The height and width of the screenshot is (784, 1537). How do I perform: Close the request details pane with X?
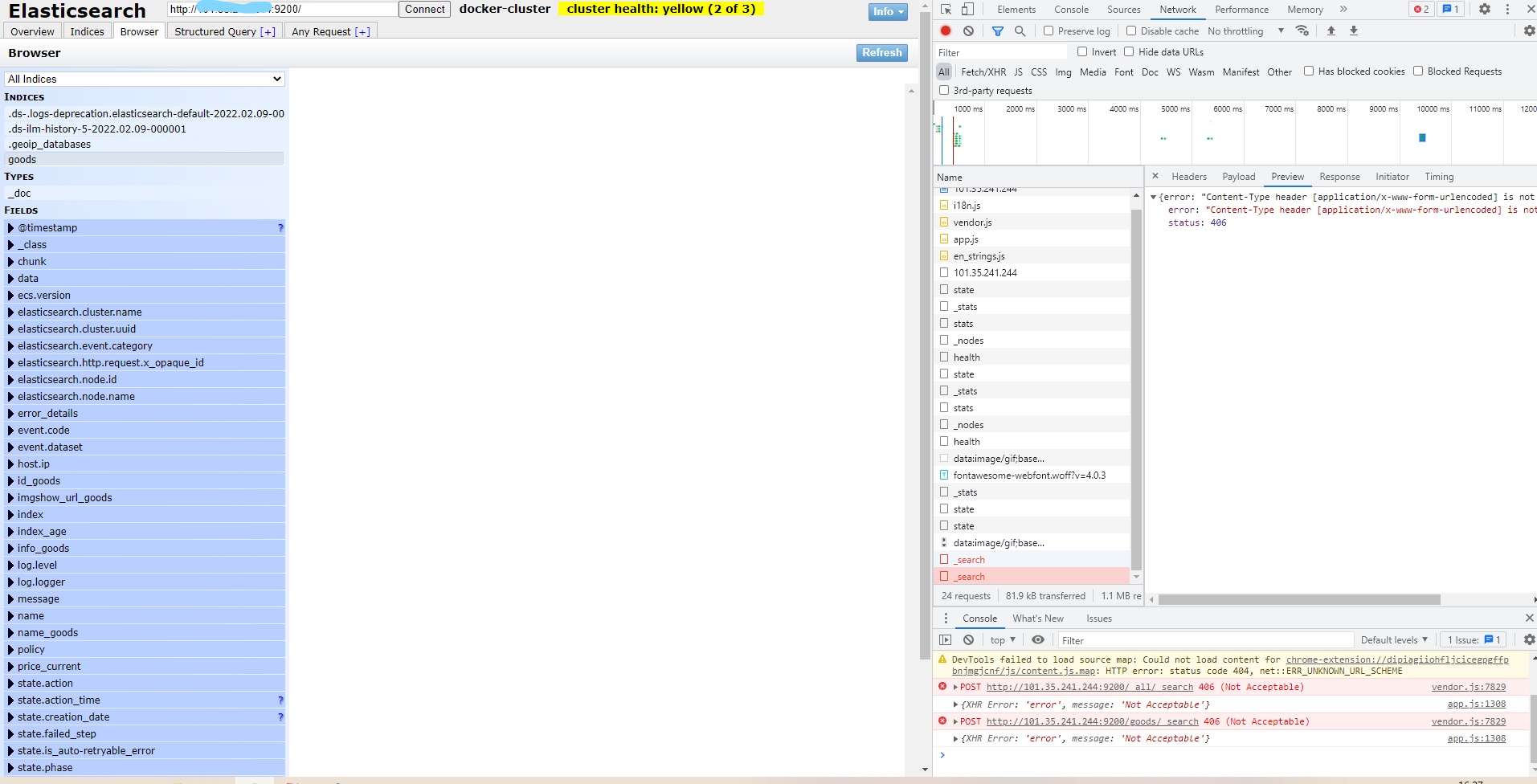point(1155,176)
